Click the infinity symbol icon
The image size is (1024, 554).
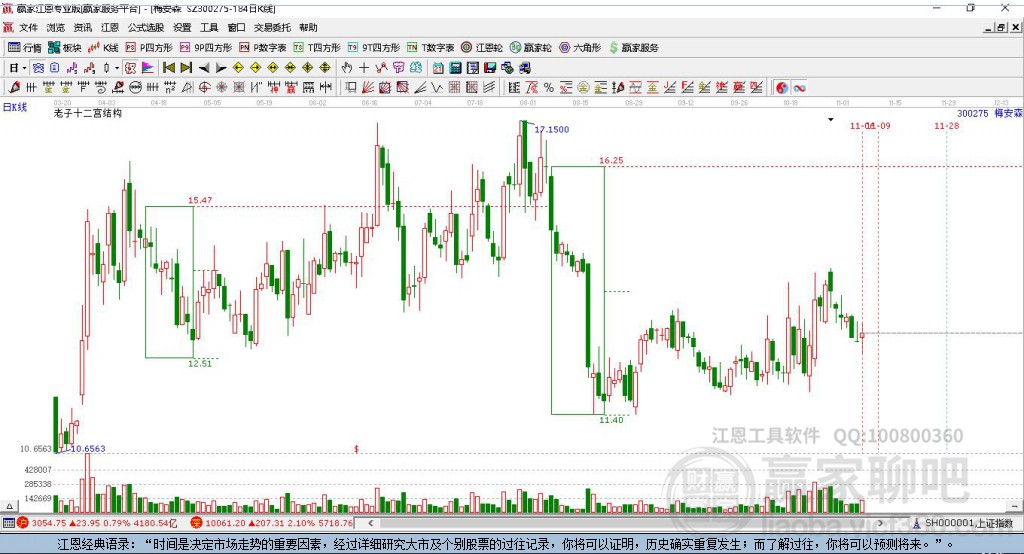800,88
